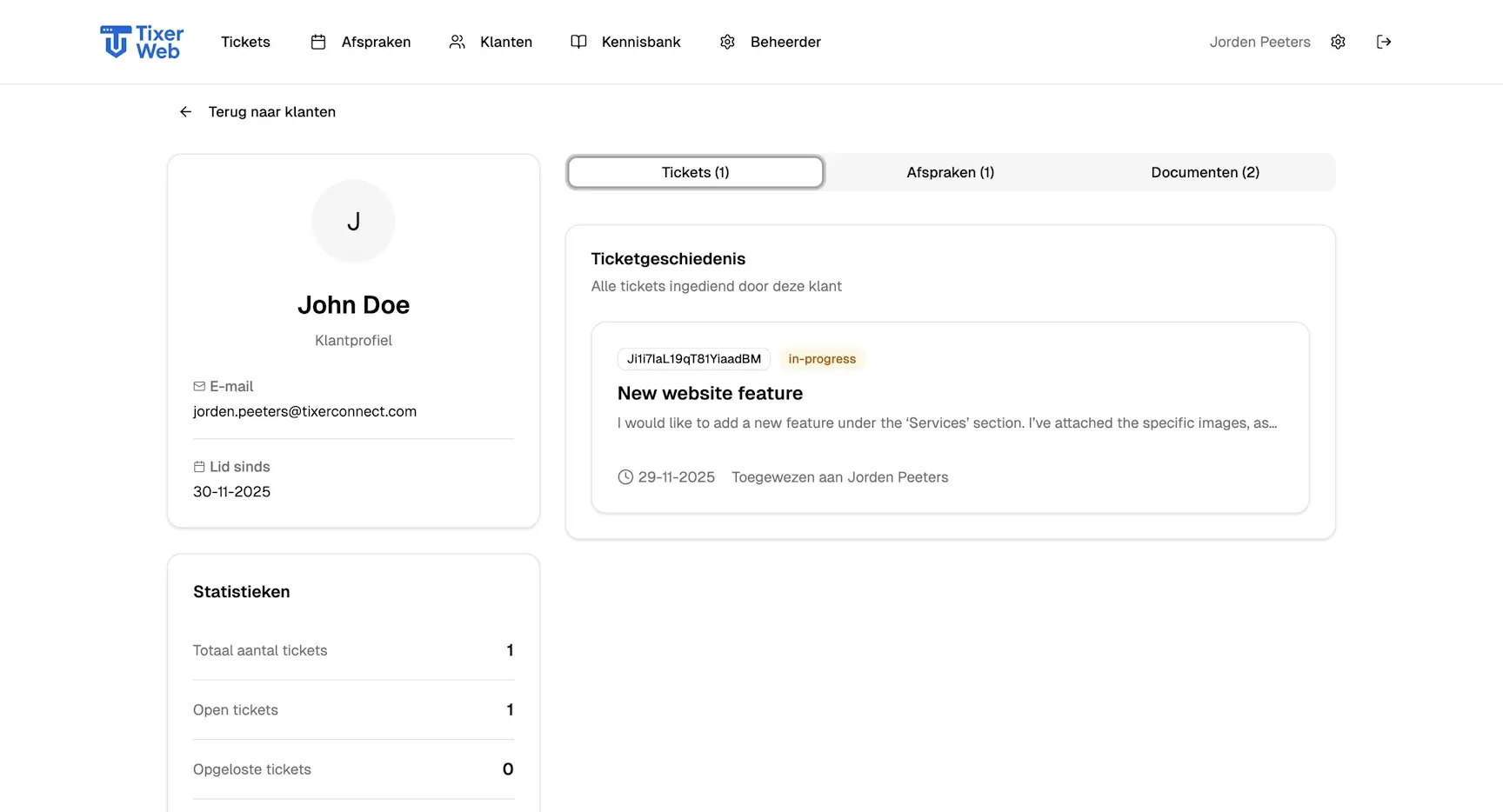
Task: Click the back arrow next to Terug naar klanten
Action: (x=185, y=111)
